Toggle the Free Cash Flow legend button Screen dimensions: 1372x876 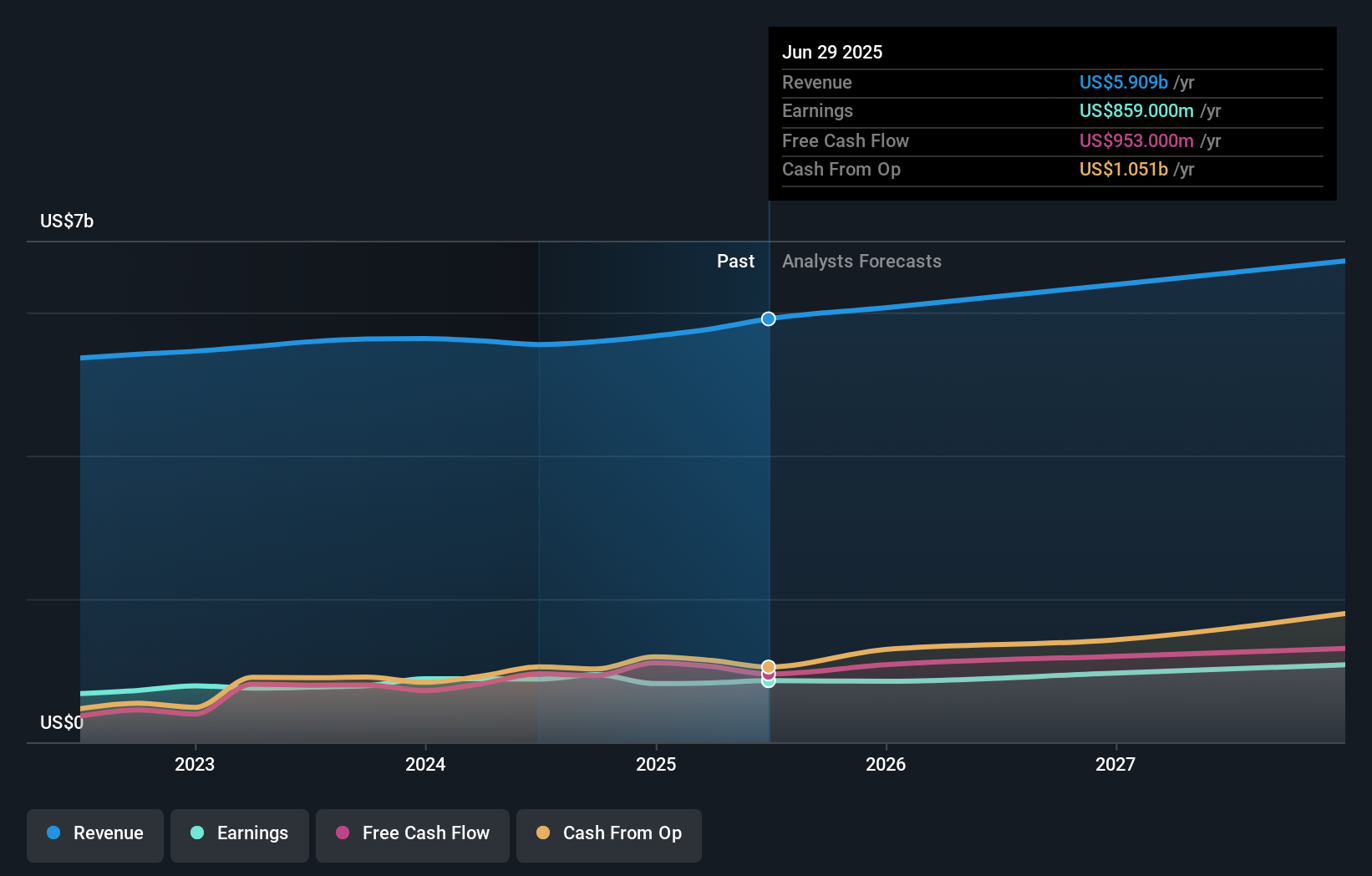pos(413,835)
